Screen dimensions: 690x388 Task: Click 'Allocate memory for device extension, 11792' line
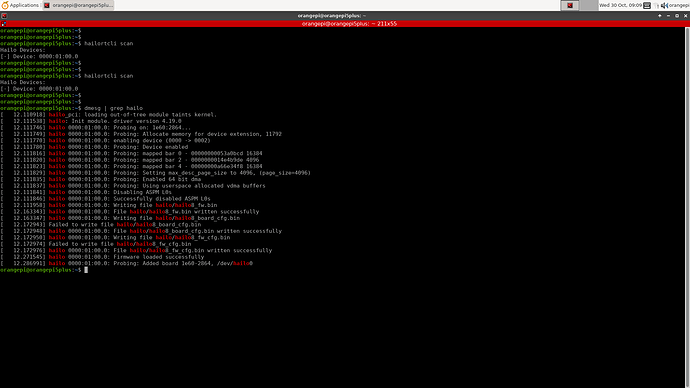[x=141, y=134]
